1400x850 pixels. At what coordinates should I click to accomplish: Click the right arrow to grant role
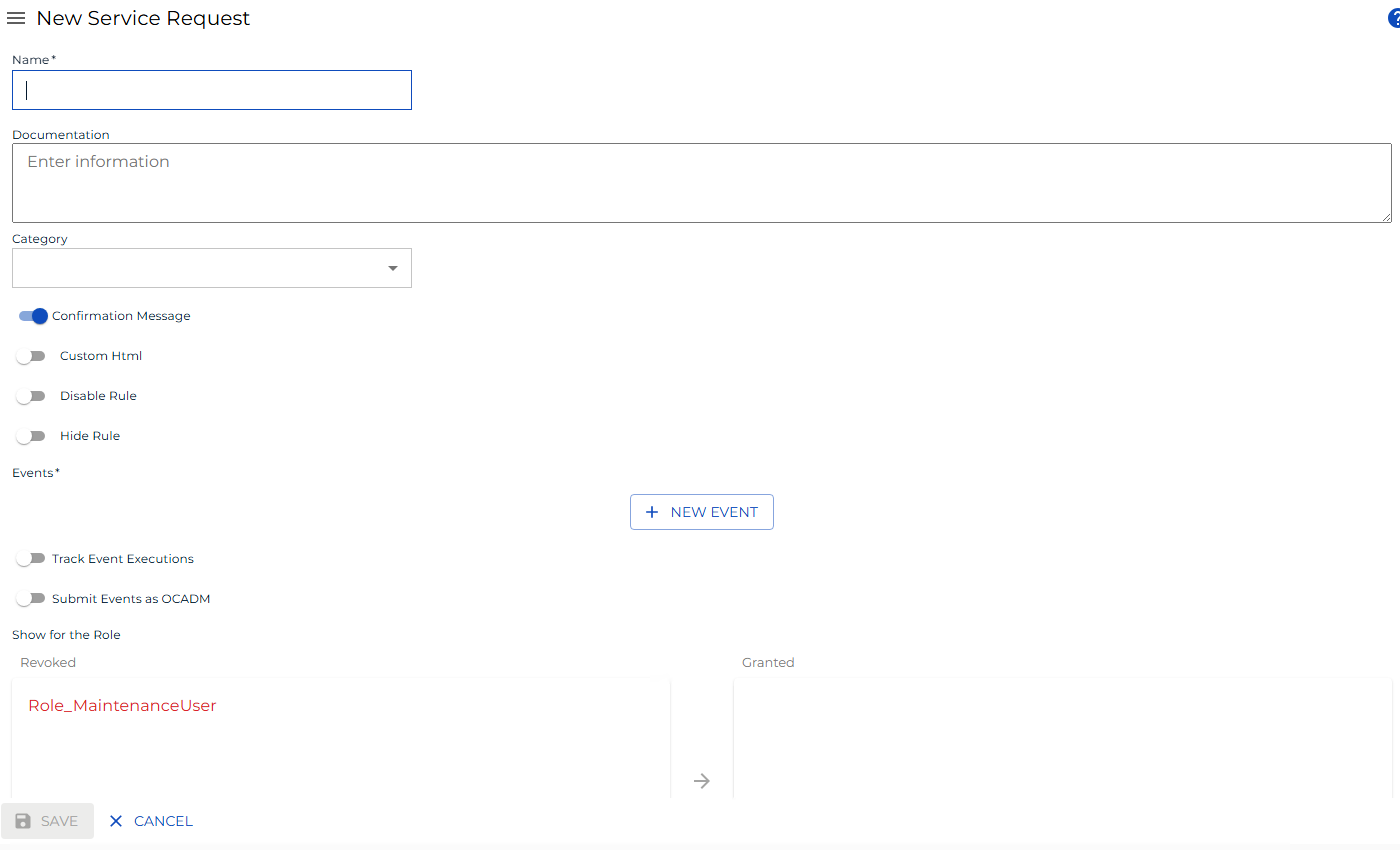[702, 781]
